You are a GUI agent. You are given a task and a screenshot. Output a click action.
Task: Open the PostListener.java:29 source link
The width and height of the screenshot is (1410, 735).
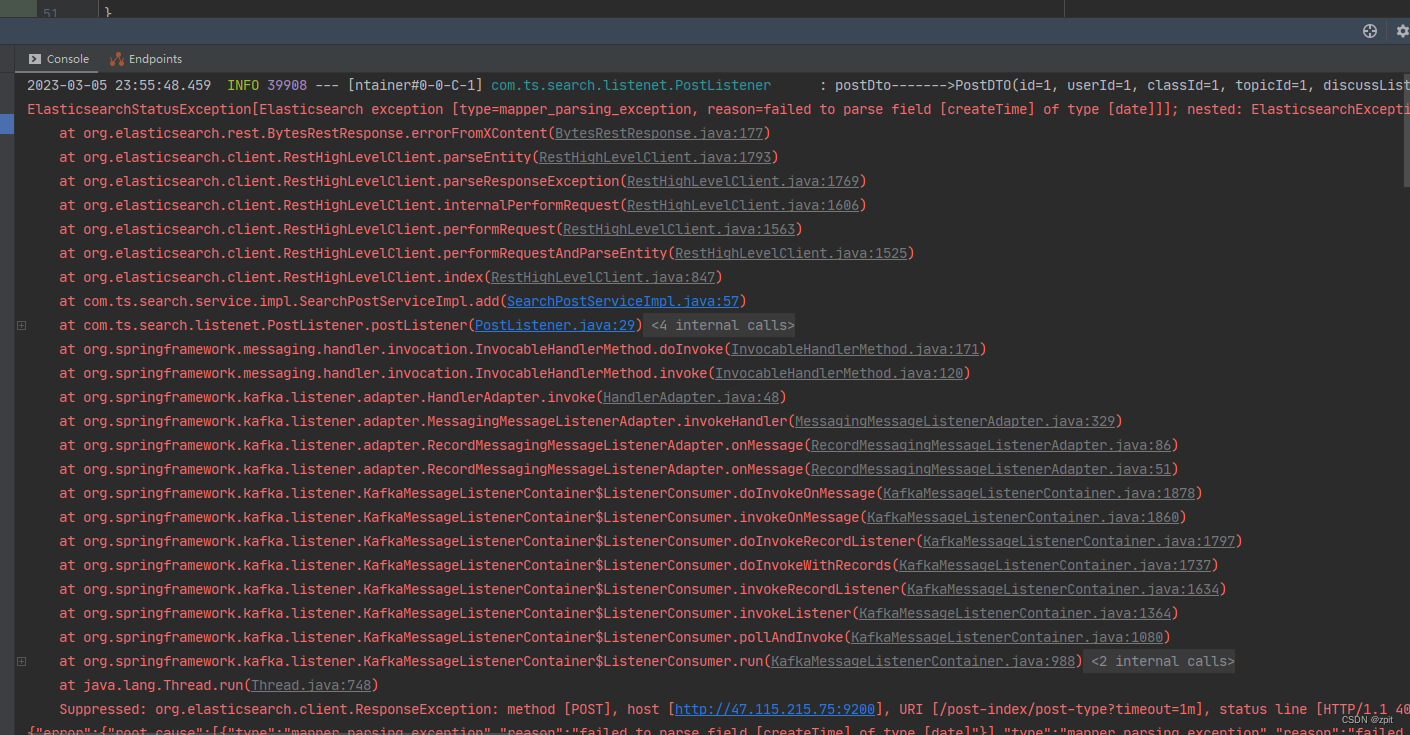554,324
